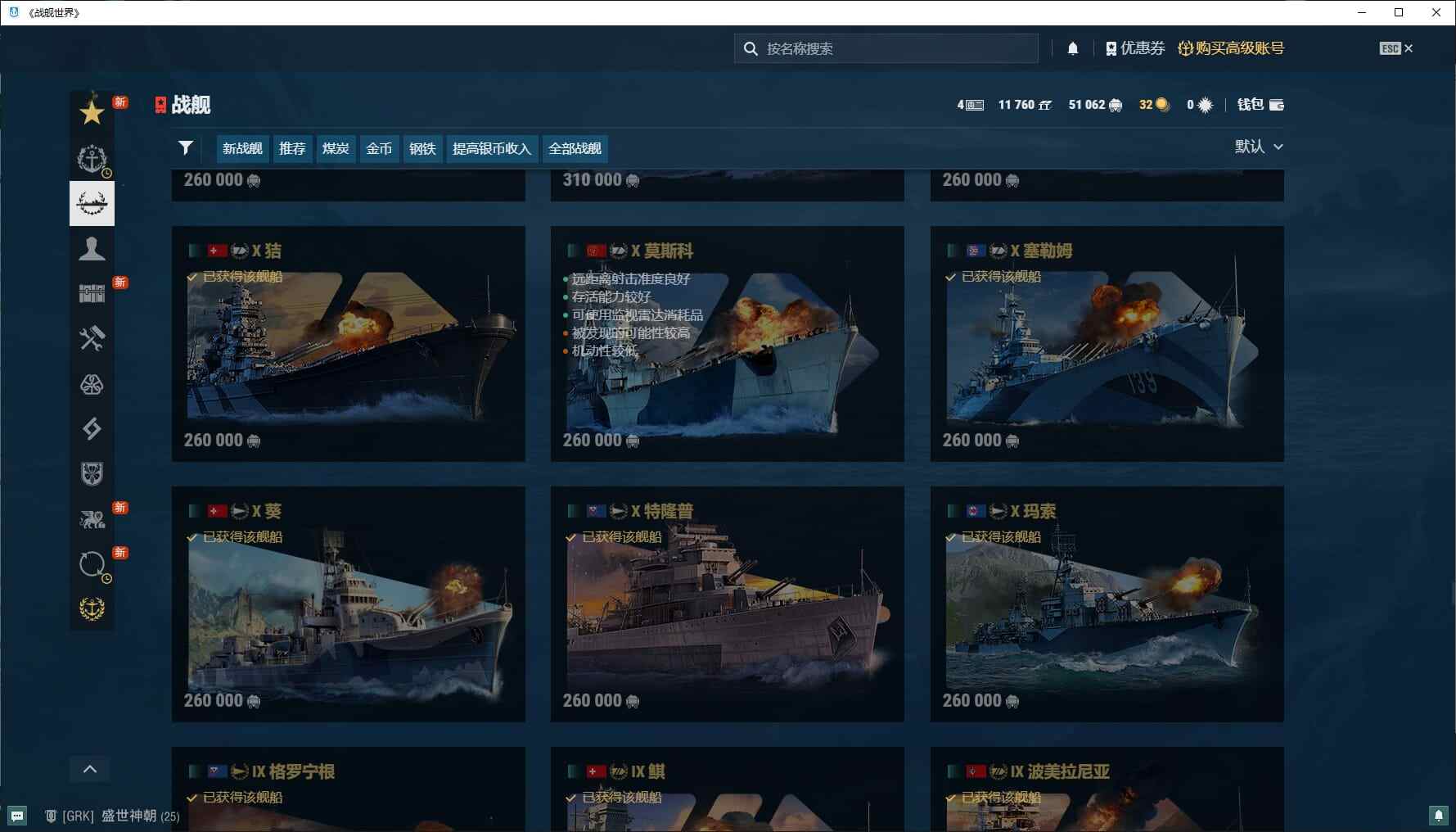
Task: Open the anchor-with-clock sidebar section
Action: (x=92, y=158)
